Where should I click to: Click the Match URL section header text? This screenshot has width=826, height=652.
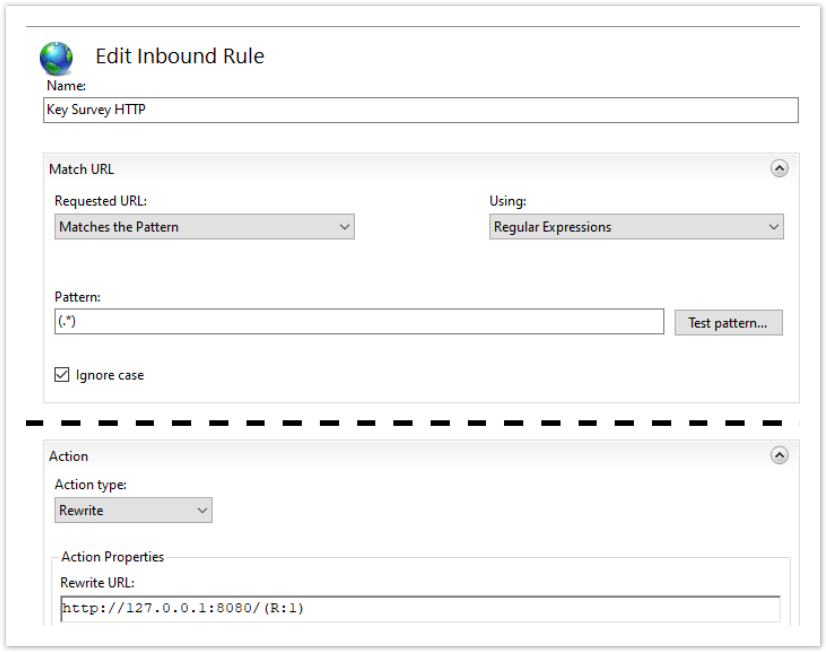81,169
